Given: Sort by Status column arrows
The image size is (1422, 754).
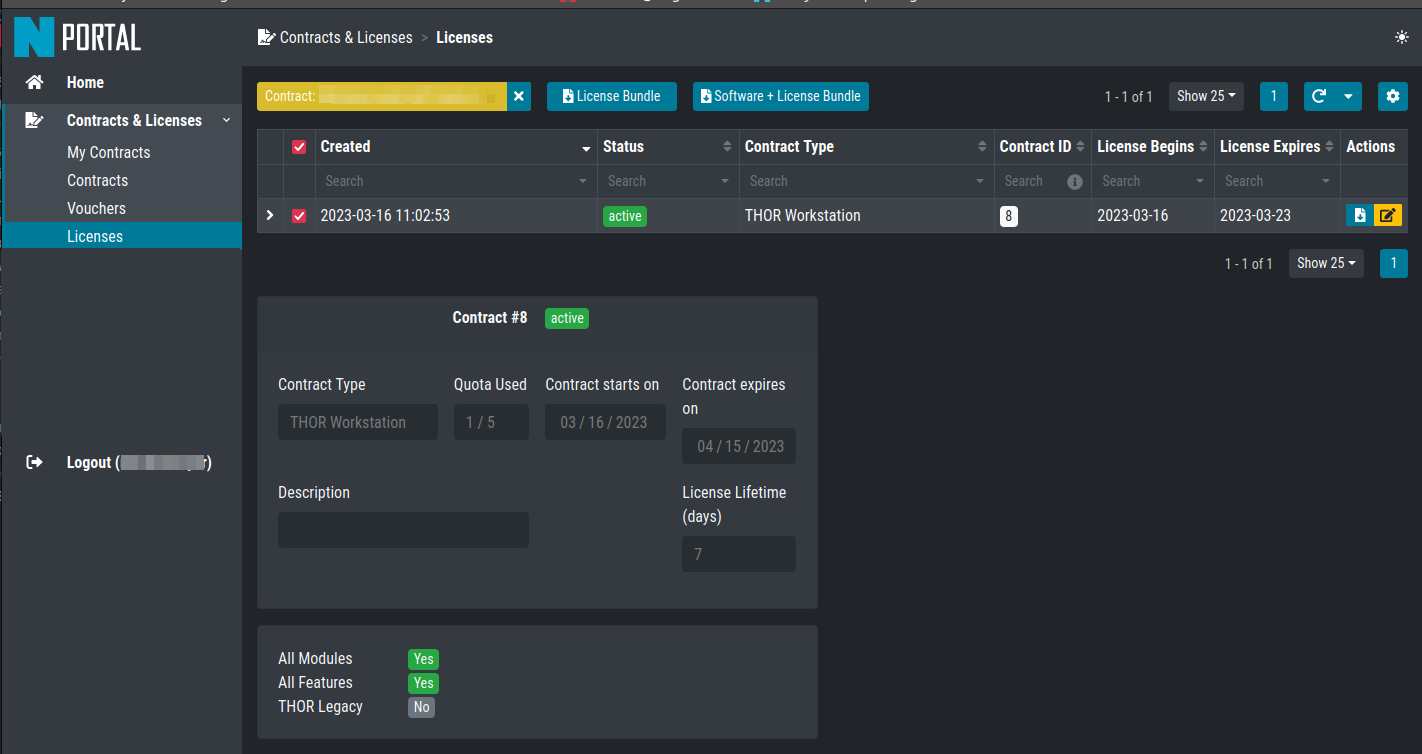Looking at the screenshot, I should point(727,147).
